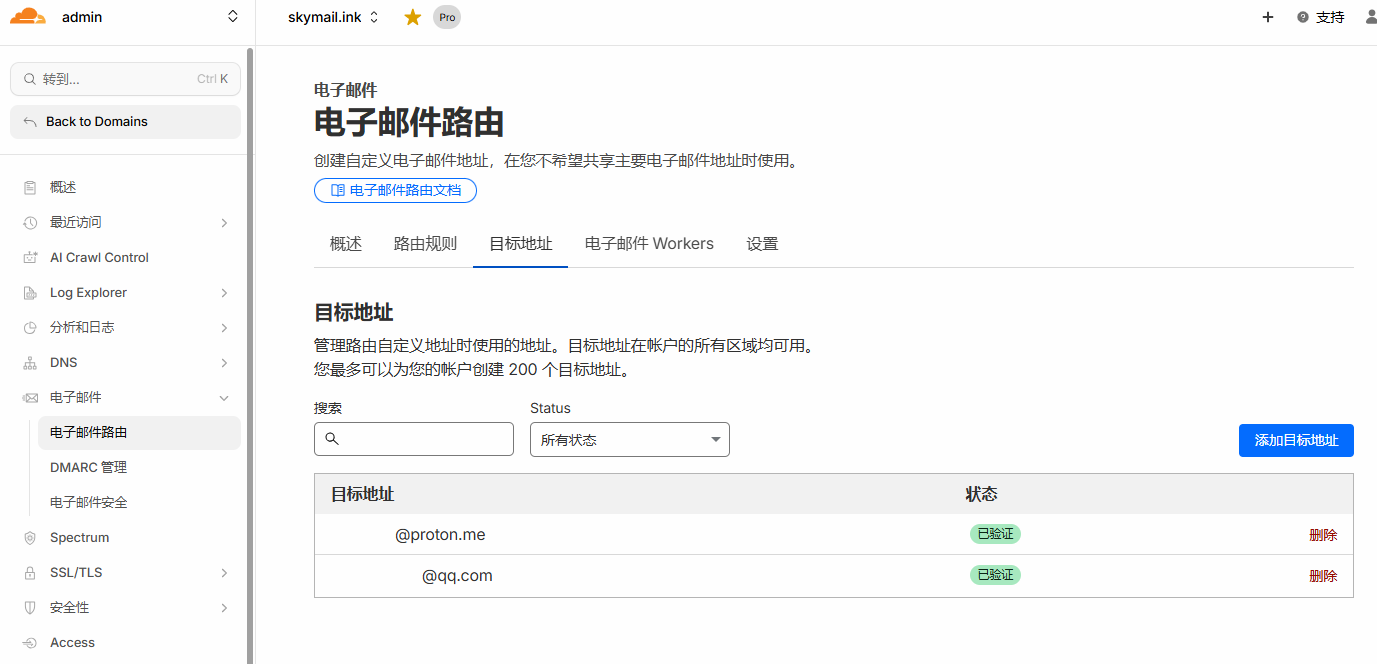1377x664 pixels.
Task: Open the admin account switcher
Action: click(x=150, y=17)
